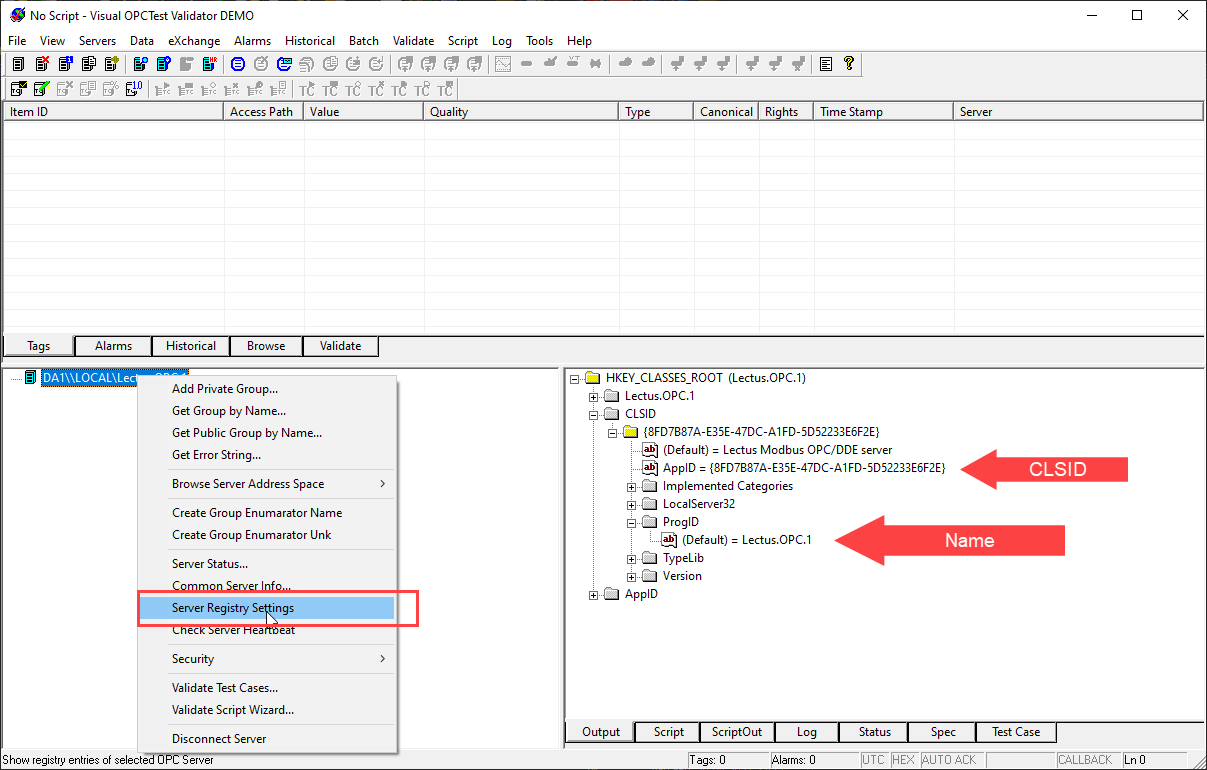Click the UTC status bar indicator
This screenshot has height=770, width=1207.
point(873,760)
